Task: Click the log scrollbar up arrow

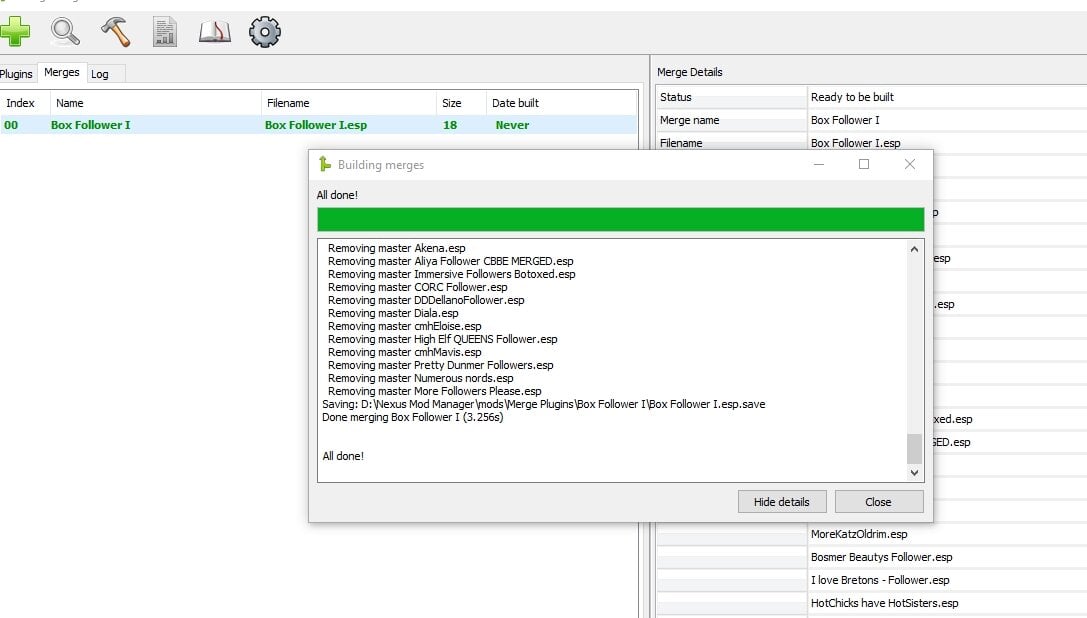Action: pyautogui.click(x=914, y=249)
